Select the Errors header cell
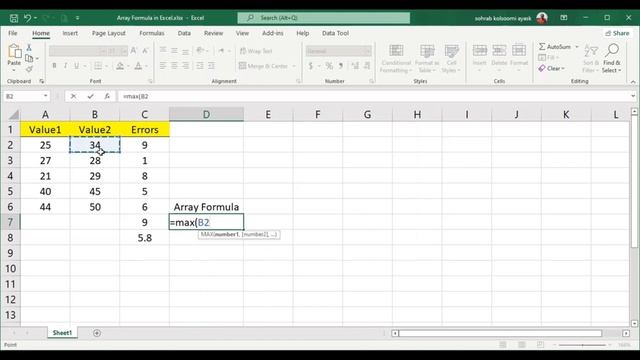 tap(144, 130)
